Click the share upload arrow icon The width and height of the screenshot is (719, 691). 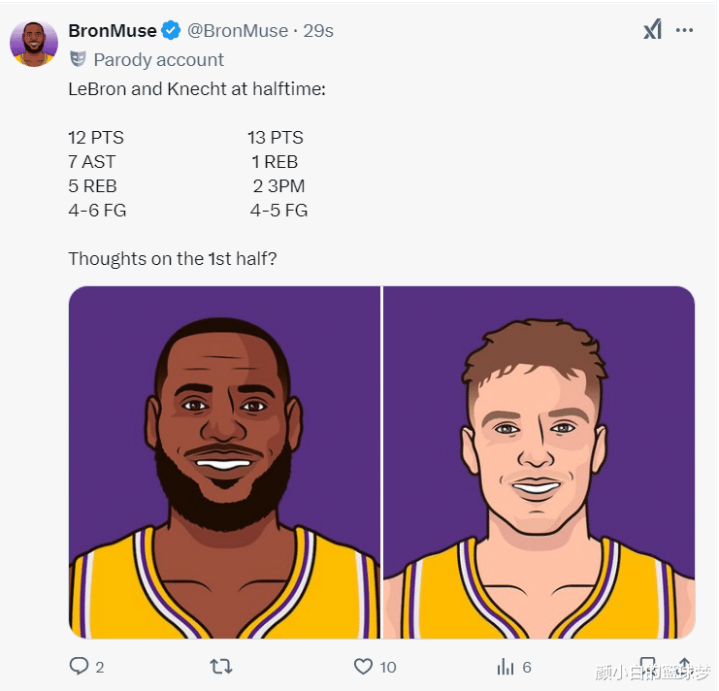click(684, 666)
